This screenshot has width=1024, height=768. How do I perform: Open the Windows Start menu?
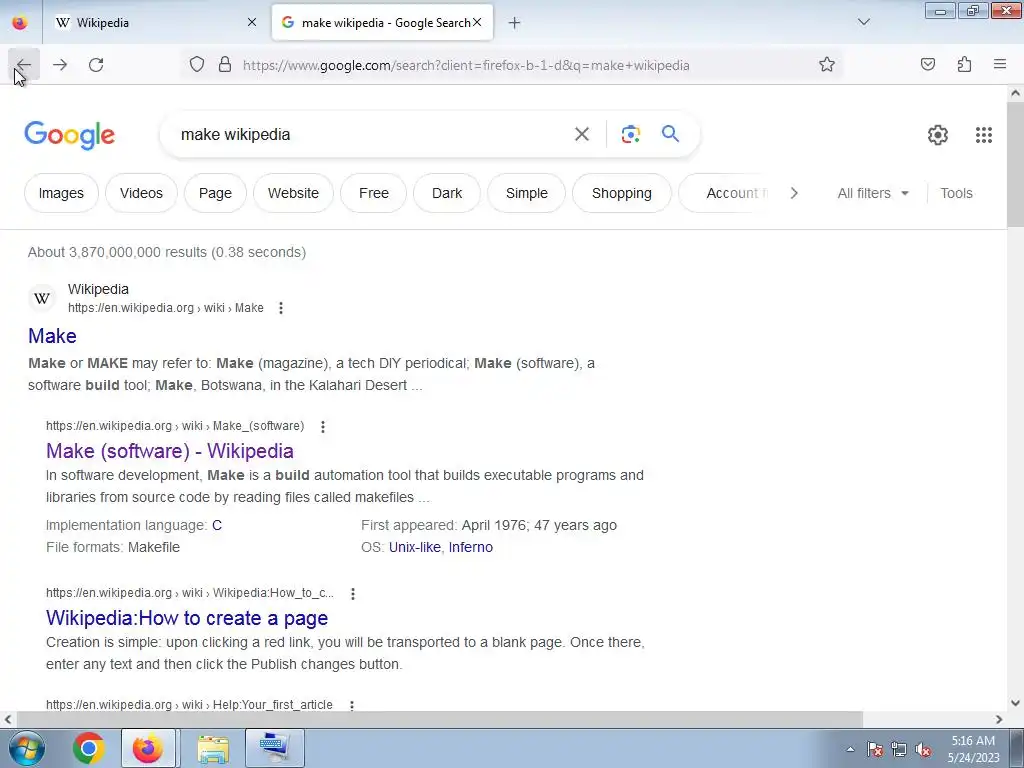(26, 748)
